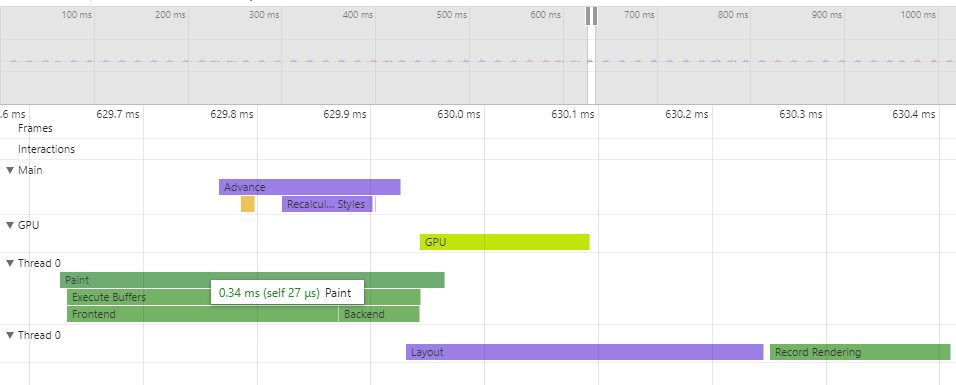The width and height of the screenshot is (956, 385).
Task: Click the Frames track row
Action: click(x=478, y=128)
